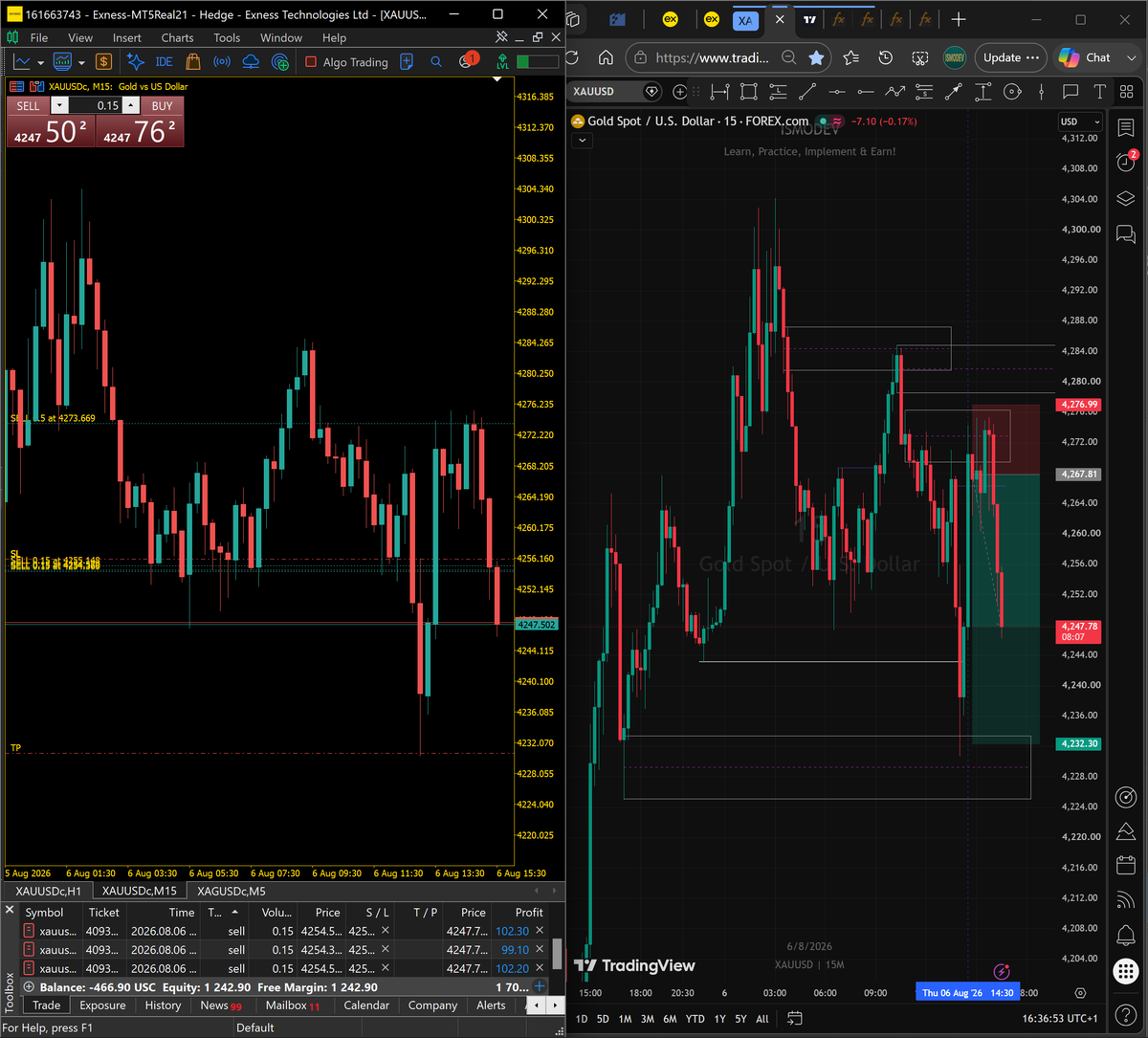The height and width of the screenshot is (1038, 1148).
Task: Switch to the XAGUSDc,M5 chart tab
Action: (x=231, y=891)
